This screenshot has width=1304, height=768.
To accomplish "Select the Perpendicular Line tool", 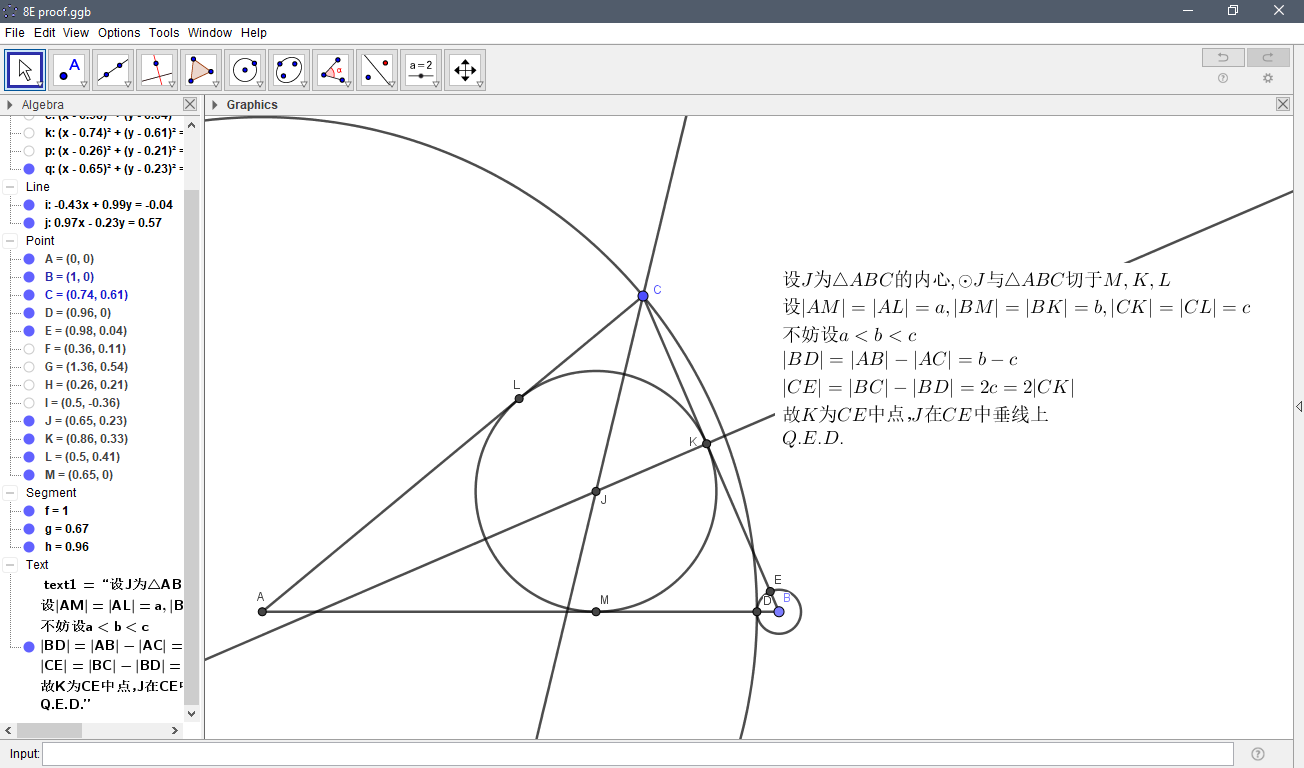I will coord(156,69).
